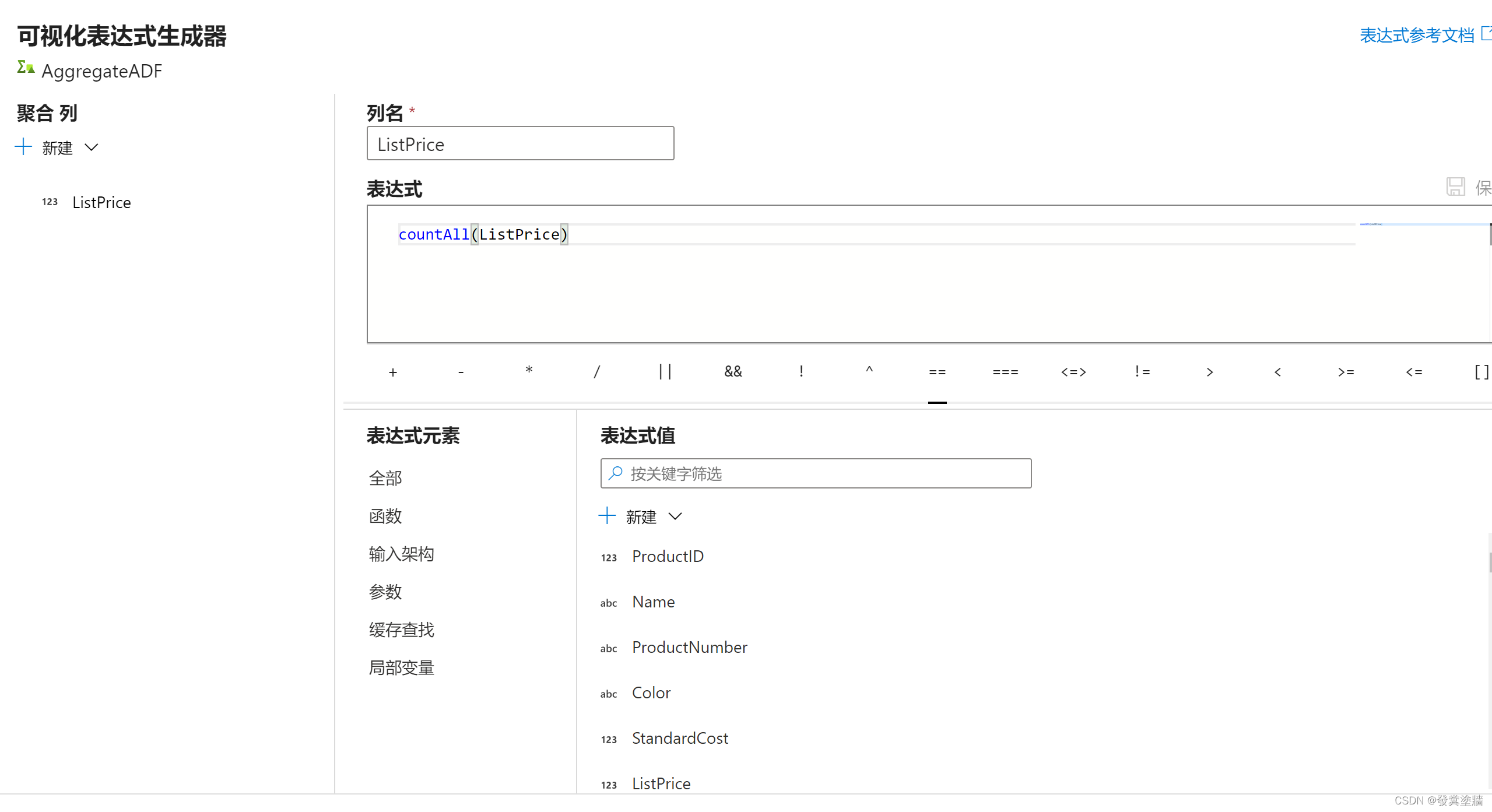The image size is (1492, 812).
Task: Select the 输入架构 category under 表达式元素
Action: click(x=401, y=554)
